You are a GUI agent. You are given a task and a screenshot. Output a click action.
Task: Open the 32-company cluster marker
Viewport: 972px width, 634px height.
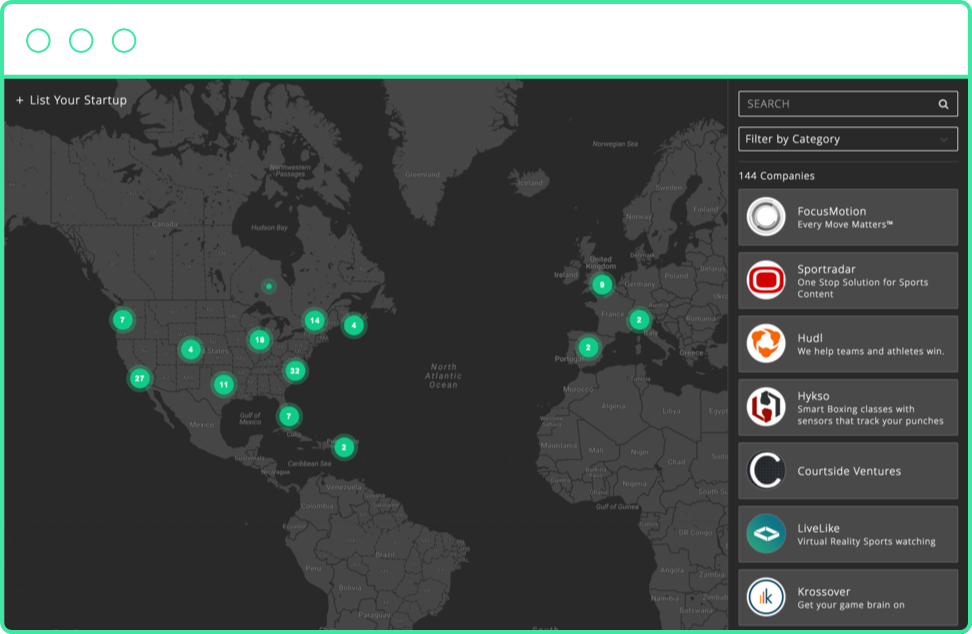point(295,371)
